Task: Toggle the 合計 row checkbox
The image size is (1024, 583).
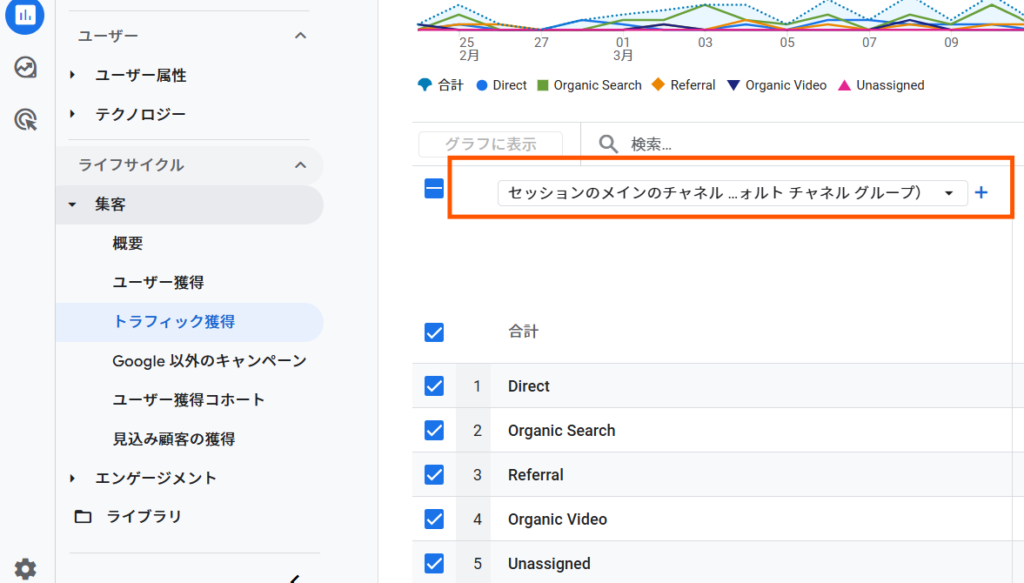Action: [434, 332]
